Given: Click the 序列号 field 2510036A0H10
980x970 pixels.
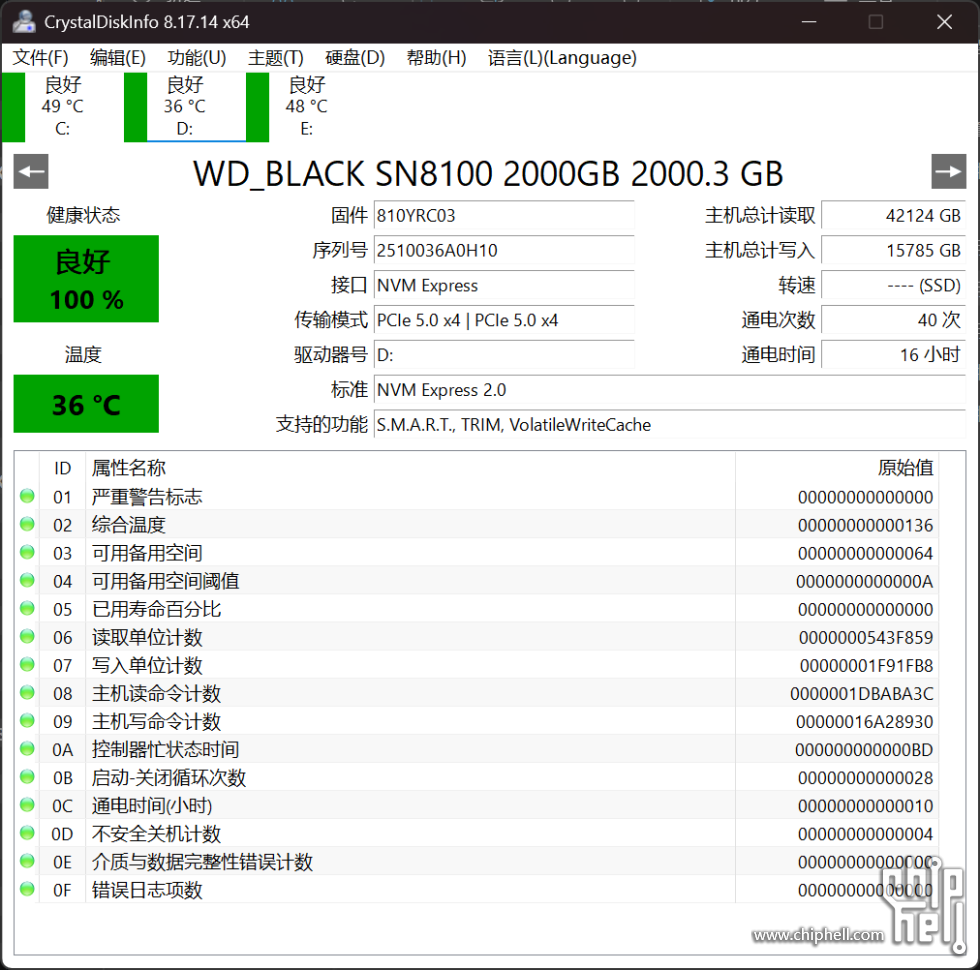Looking at the screenshot, I should pos(504,251).
